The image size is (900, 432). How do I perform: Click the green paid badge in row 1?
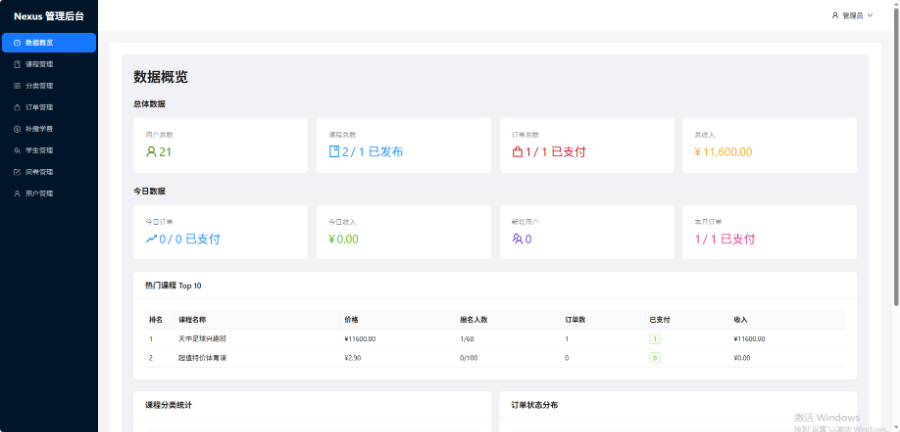[654, 339]
